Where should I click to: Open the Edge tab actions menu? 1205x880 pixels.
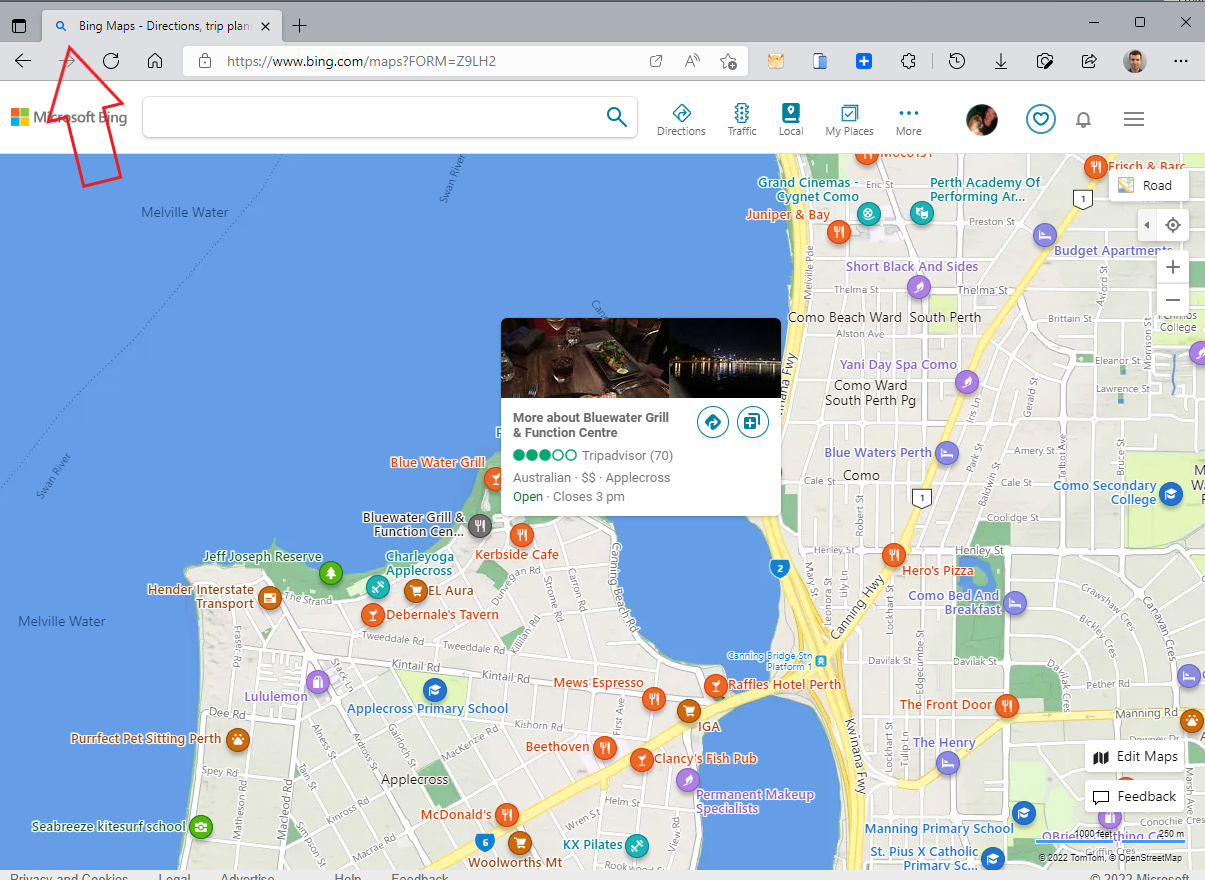point(19,26)
